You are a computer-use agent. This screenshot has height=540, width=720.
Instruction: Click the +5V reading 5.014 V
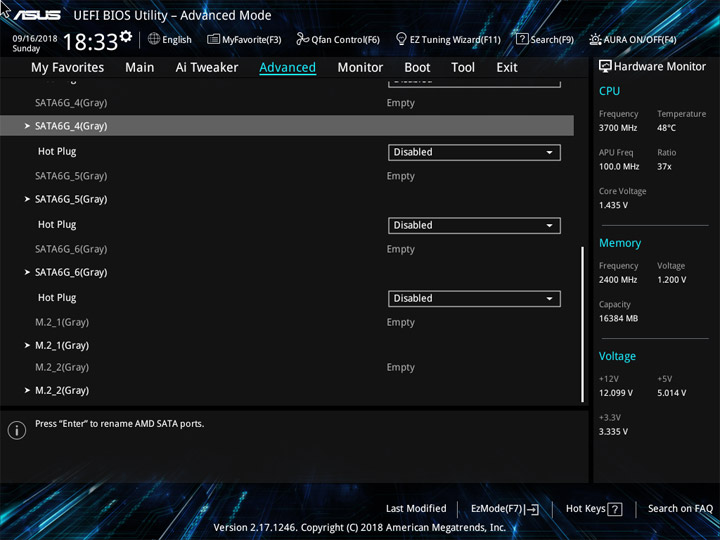tap(671, 393)
